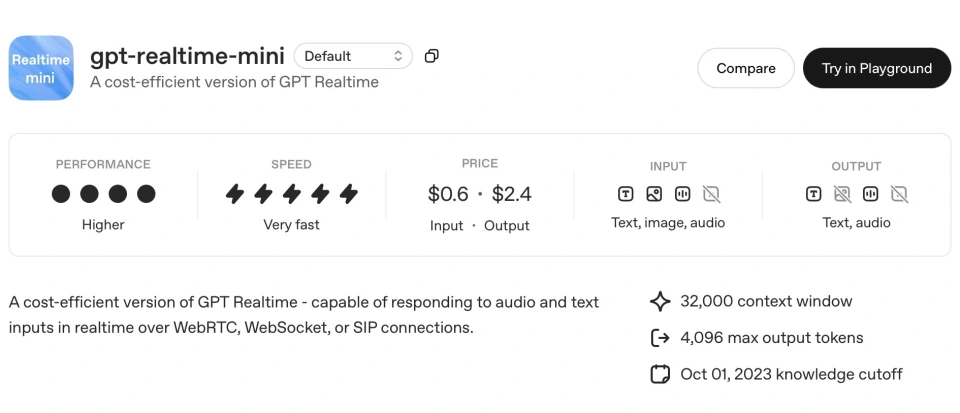The image size is (960, 413).
Task: Click the Compare button
Action: point(746,68)
